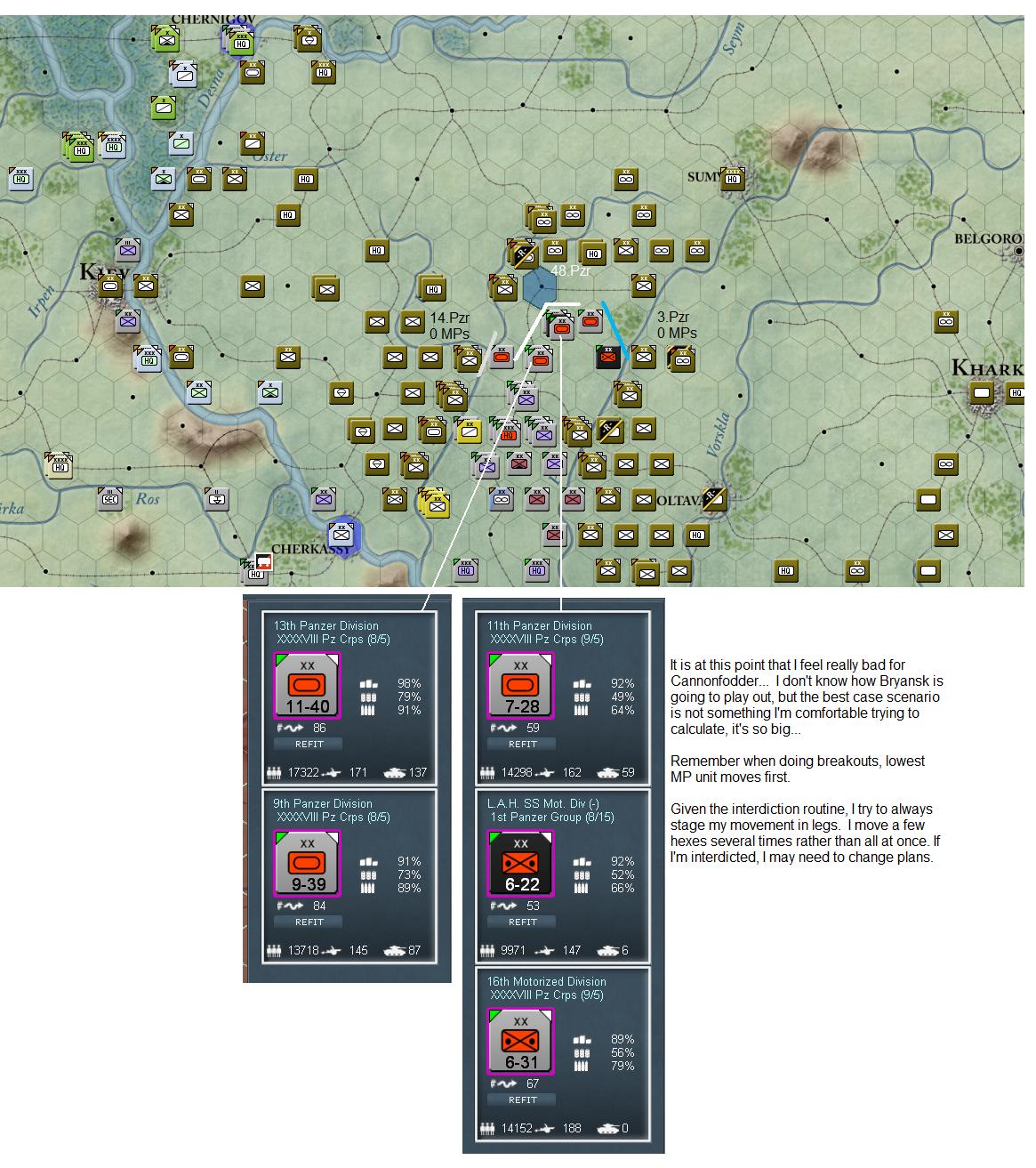Click 13th Panzer's movement points icon (86)
Image resolution: width=1036 pixels, height=1168 pixels.
coord(291,728)
